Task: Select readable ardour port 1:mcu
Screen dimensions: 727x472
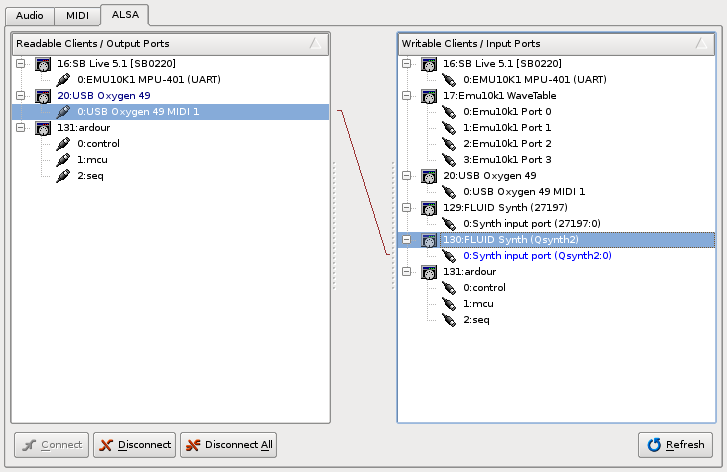Action: 92,159
